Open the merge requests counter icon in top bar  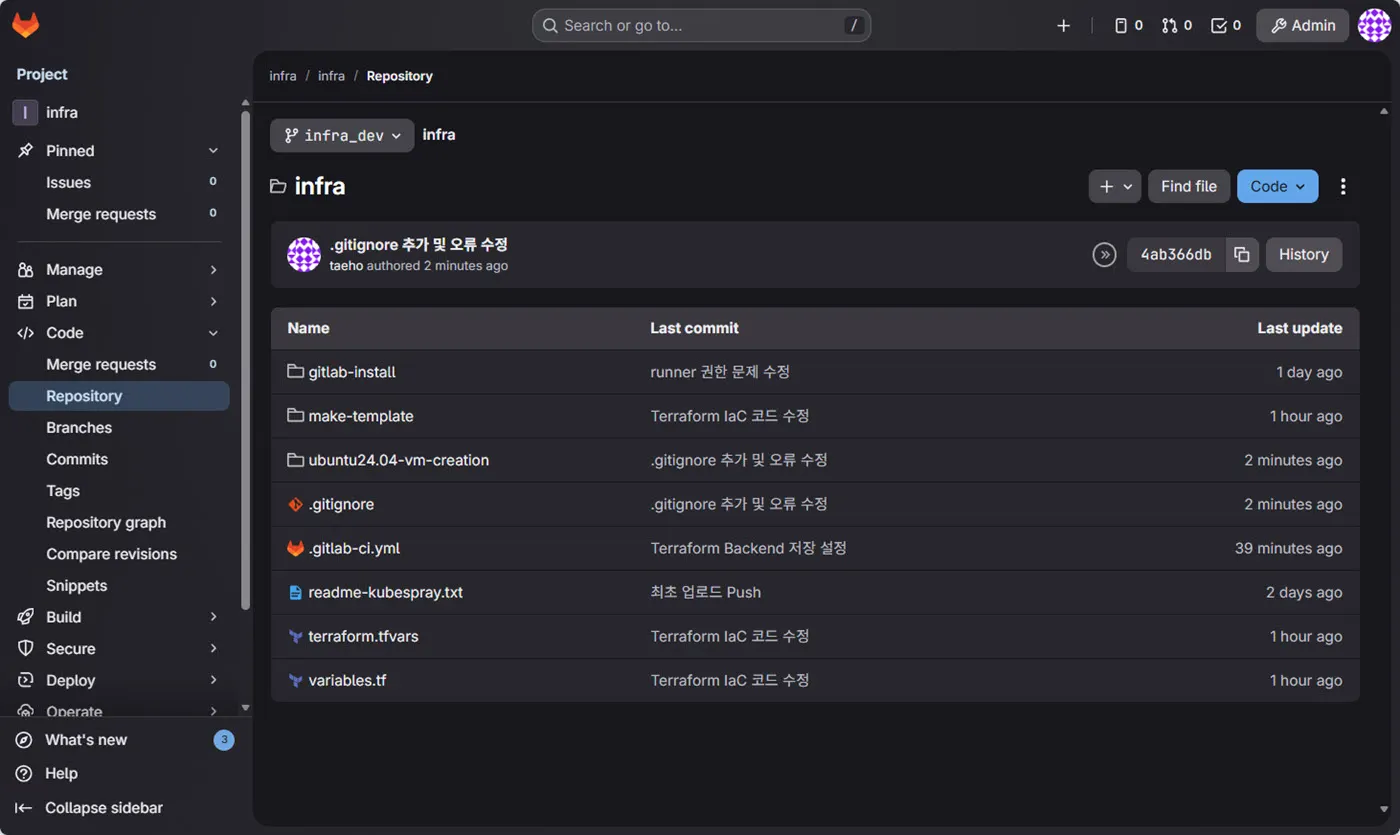pos(1177,26)
